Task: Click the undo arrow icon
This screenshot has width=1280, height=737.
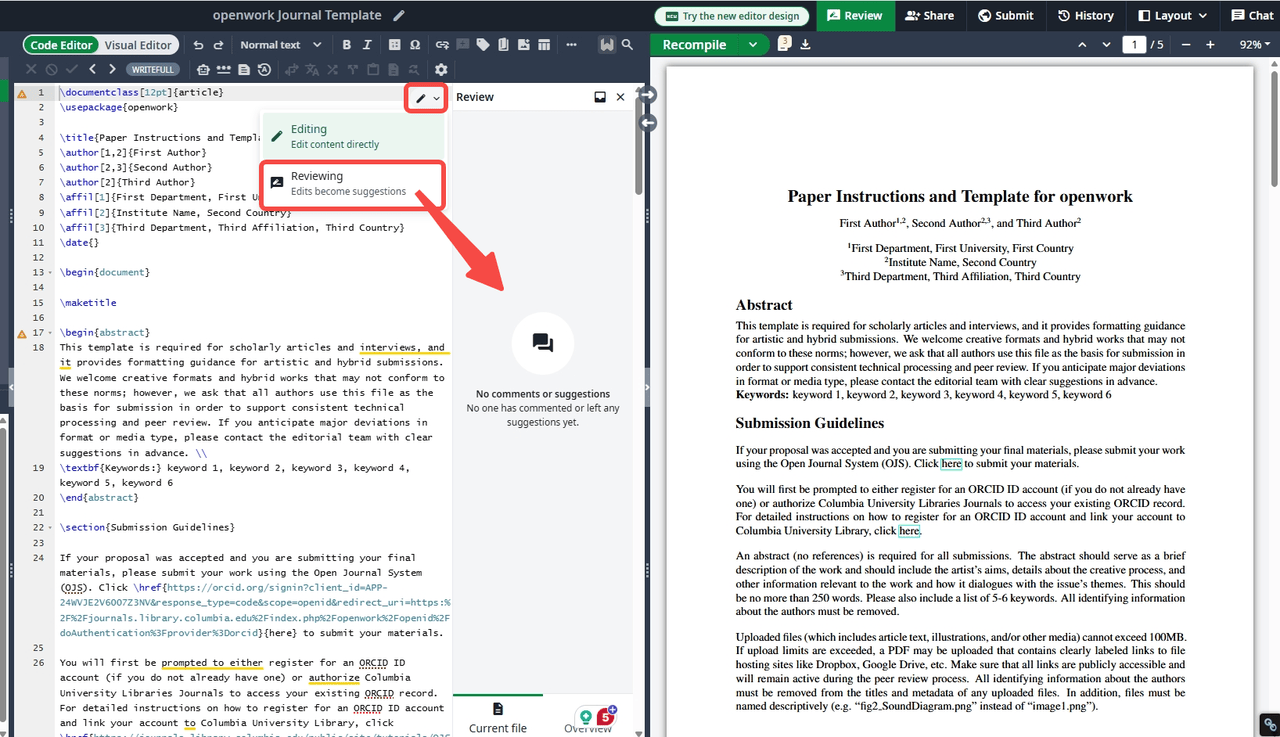Action: 198,45
